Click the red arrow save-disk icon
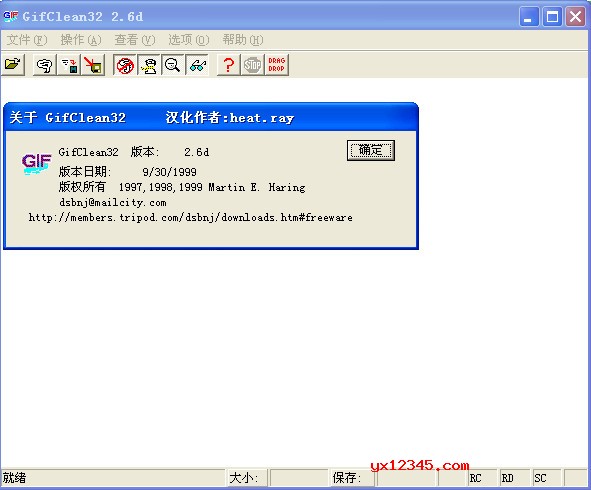 pyautogui.click(x=93, y=65)
